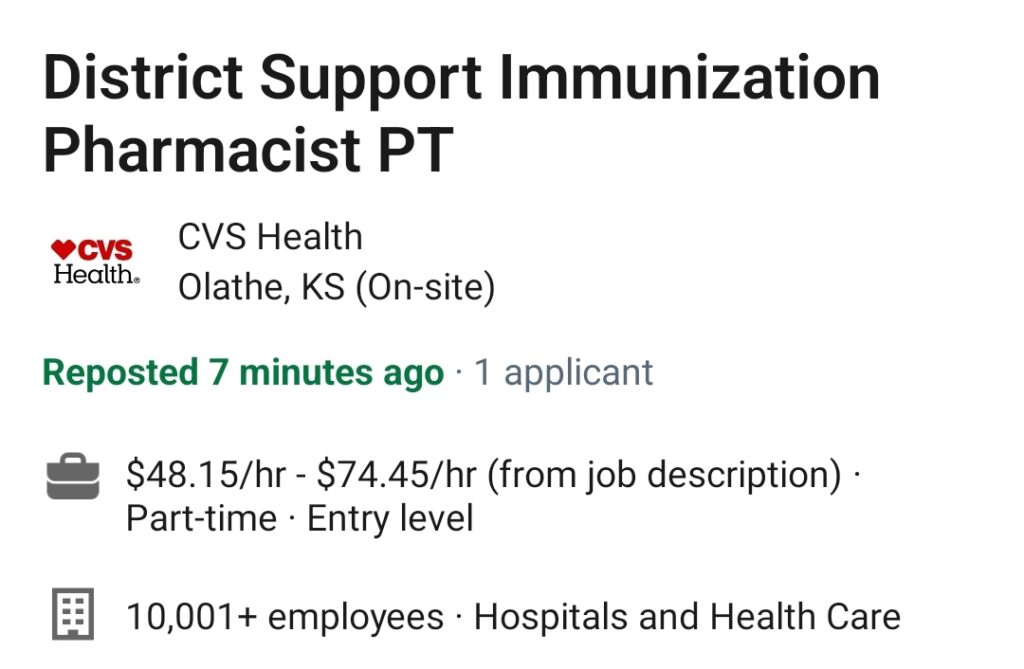The width and height of the screenshot is (1024, 669).
Task: Click the 'Hospitals and Health Care' industry
Action: point(687,617)
